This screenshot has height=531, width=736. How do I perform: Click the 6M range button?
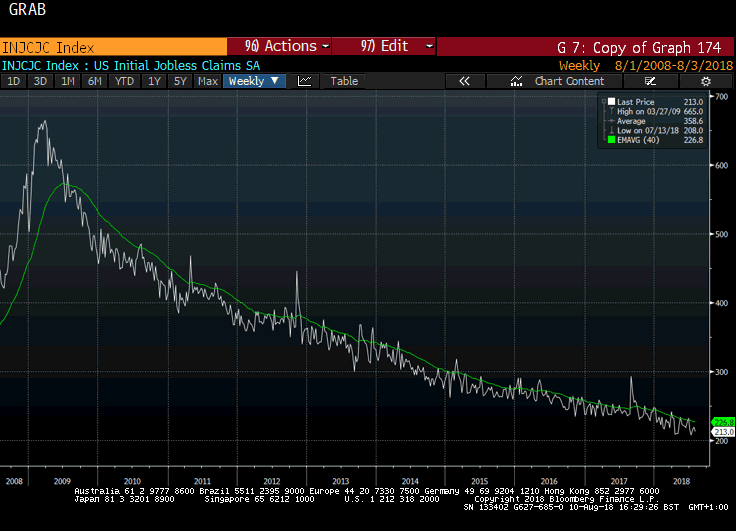(96, 81)
